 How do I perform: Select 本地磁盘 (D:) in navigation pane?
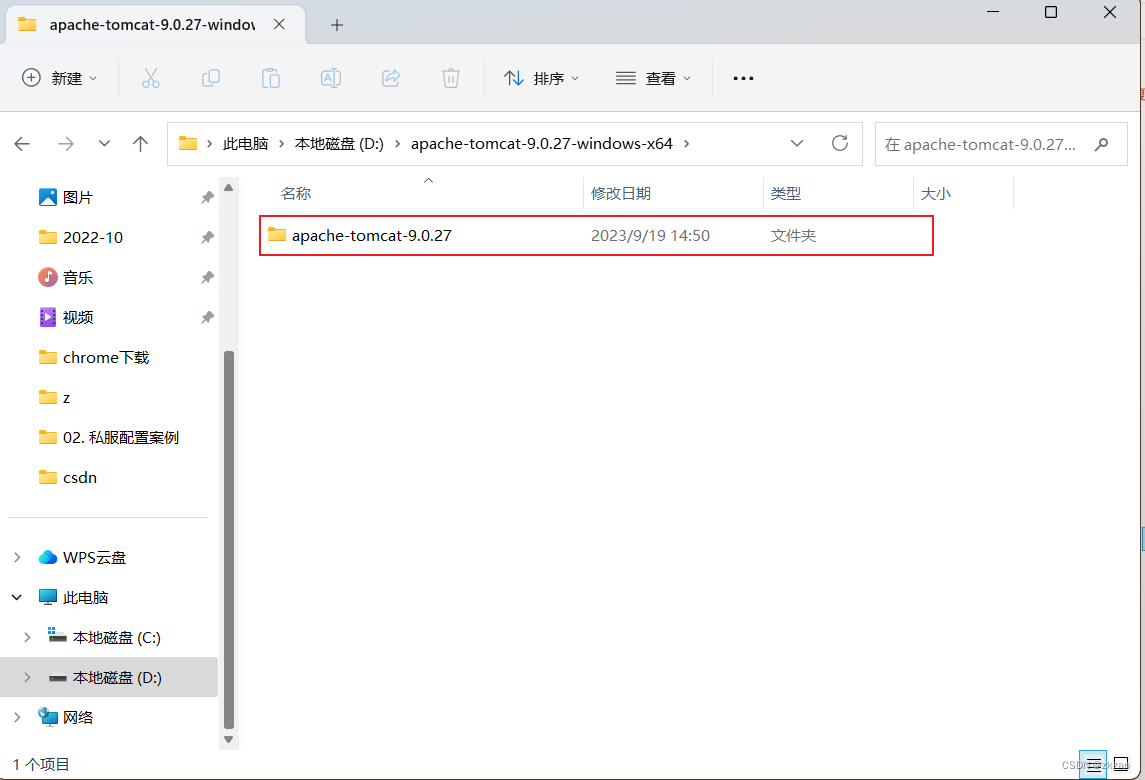click(x=116, y=678)
